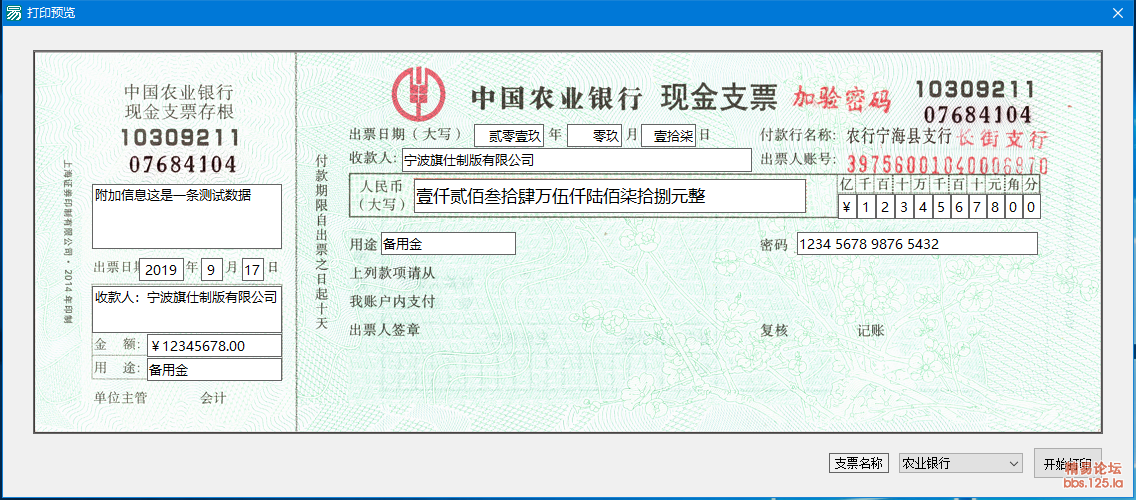The image size is (1136, 500).
Task: Click the stub 附加信息 text box
Action: pos(187,216)
